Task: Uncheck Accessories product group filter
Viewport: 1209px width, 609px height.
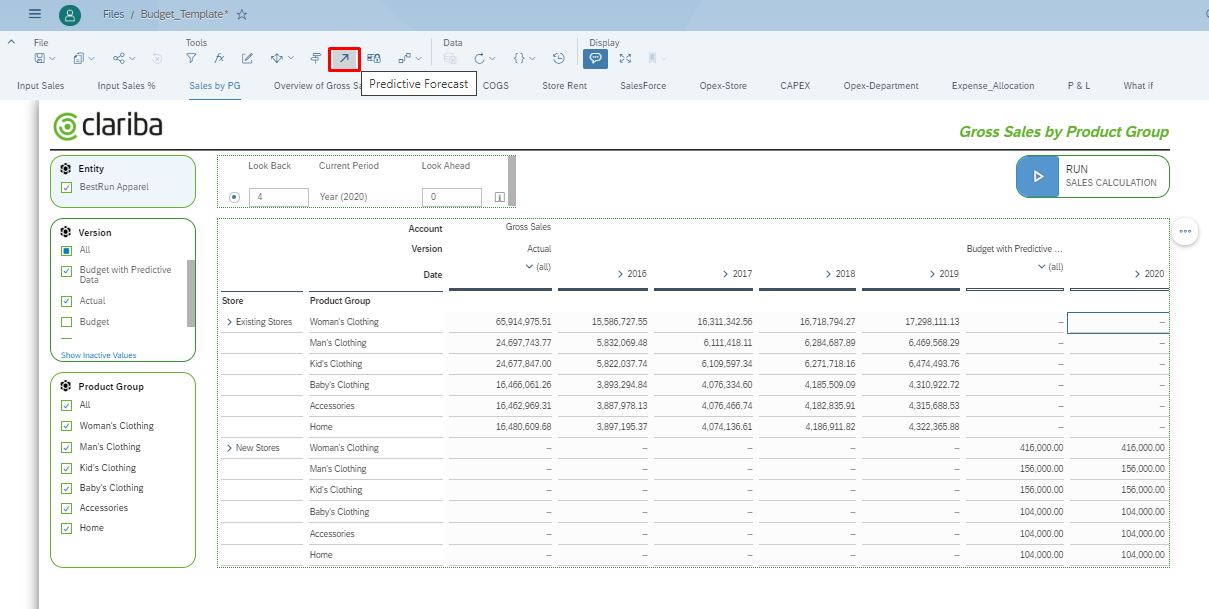Action: [x=66, y=508]
